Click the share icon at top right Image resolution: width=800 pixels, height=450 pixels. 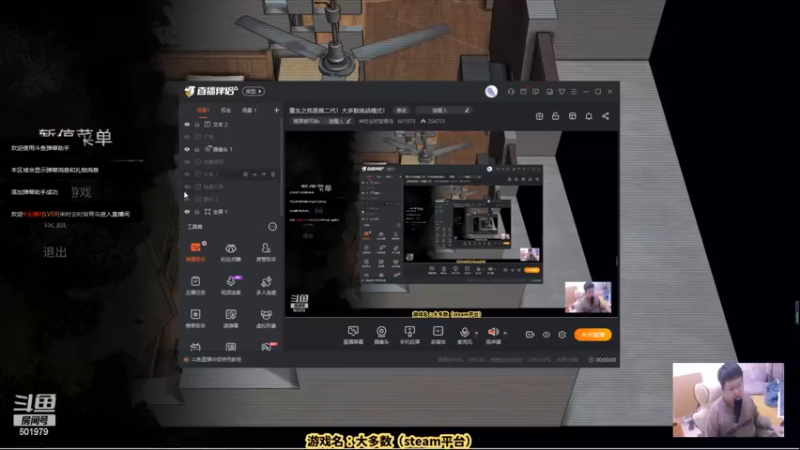[606, 116]
